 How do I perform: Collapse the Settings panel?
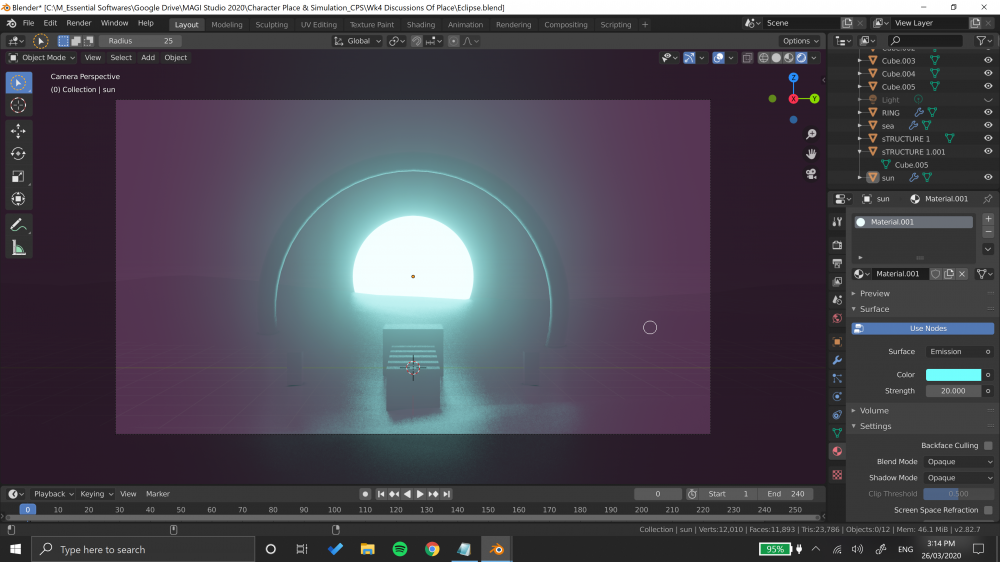875,426
